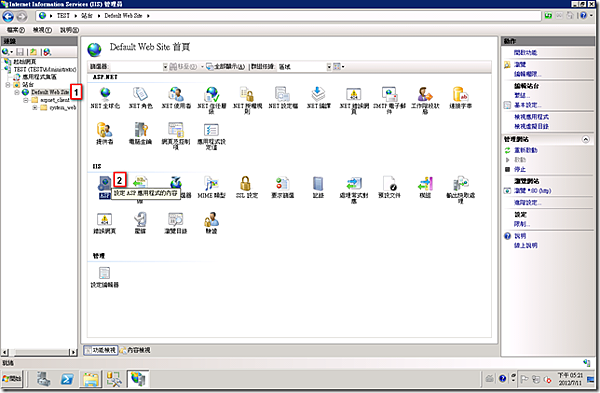Open Windows Explorer folder on taskbar
This screenshot has width=600, height=393.
click(91, 379)
